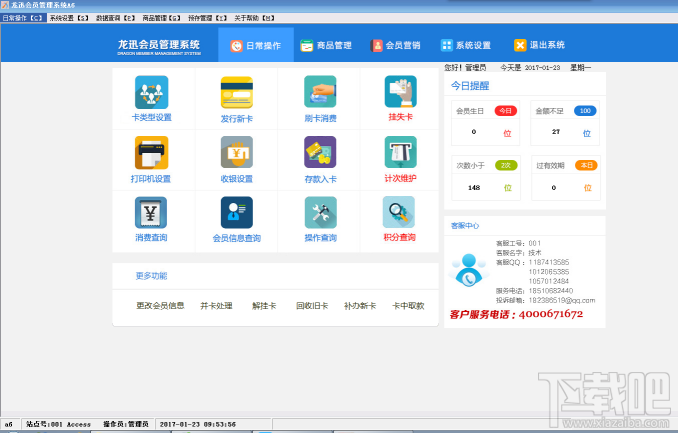
Task: Switch to 系统设置 tab
Action: [466, 45]
